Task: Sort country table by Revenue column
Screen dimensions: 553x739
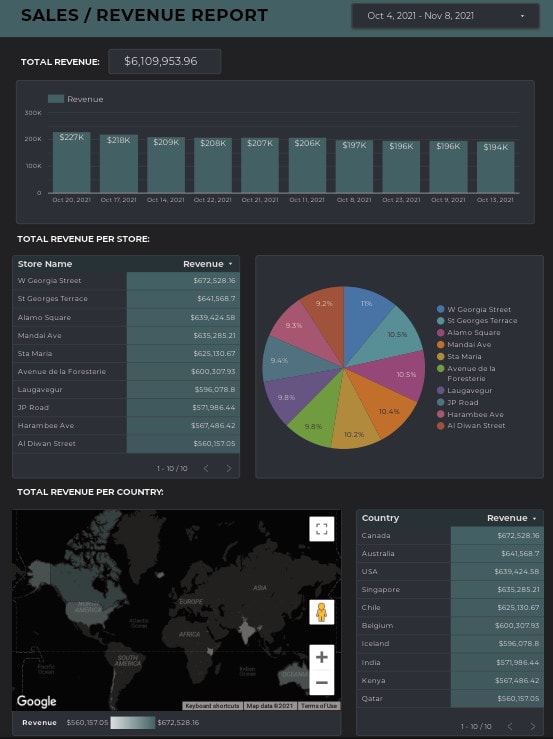Action: coord(512,518)
